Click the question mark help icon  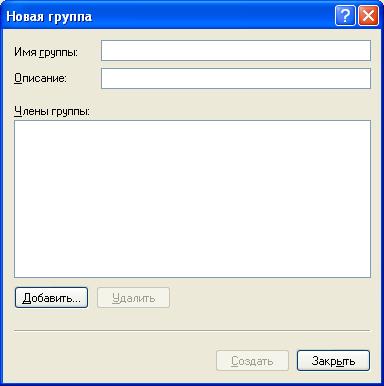point(345,16)
